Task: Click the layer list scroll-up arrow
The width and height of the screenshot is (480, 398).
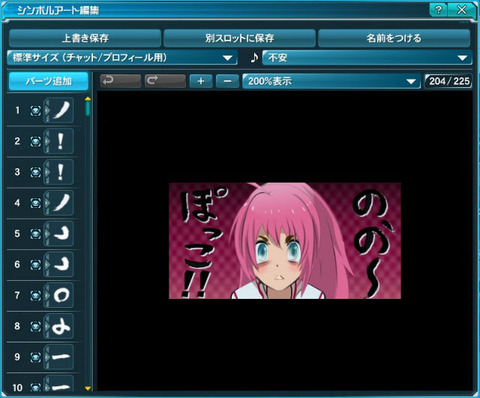Action: click(88, 99)
